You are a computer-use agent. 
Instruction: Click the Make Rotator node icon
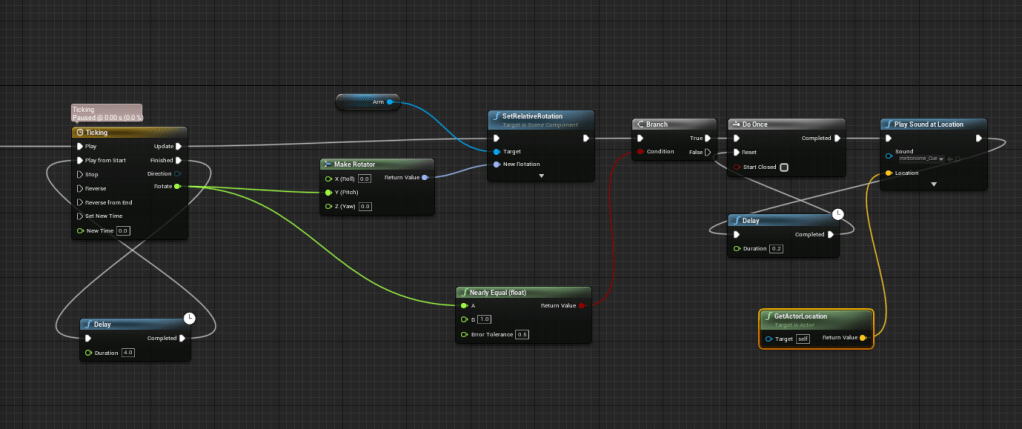point(327,164)
